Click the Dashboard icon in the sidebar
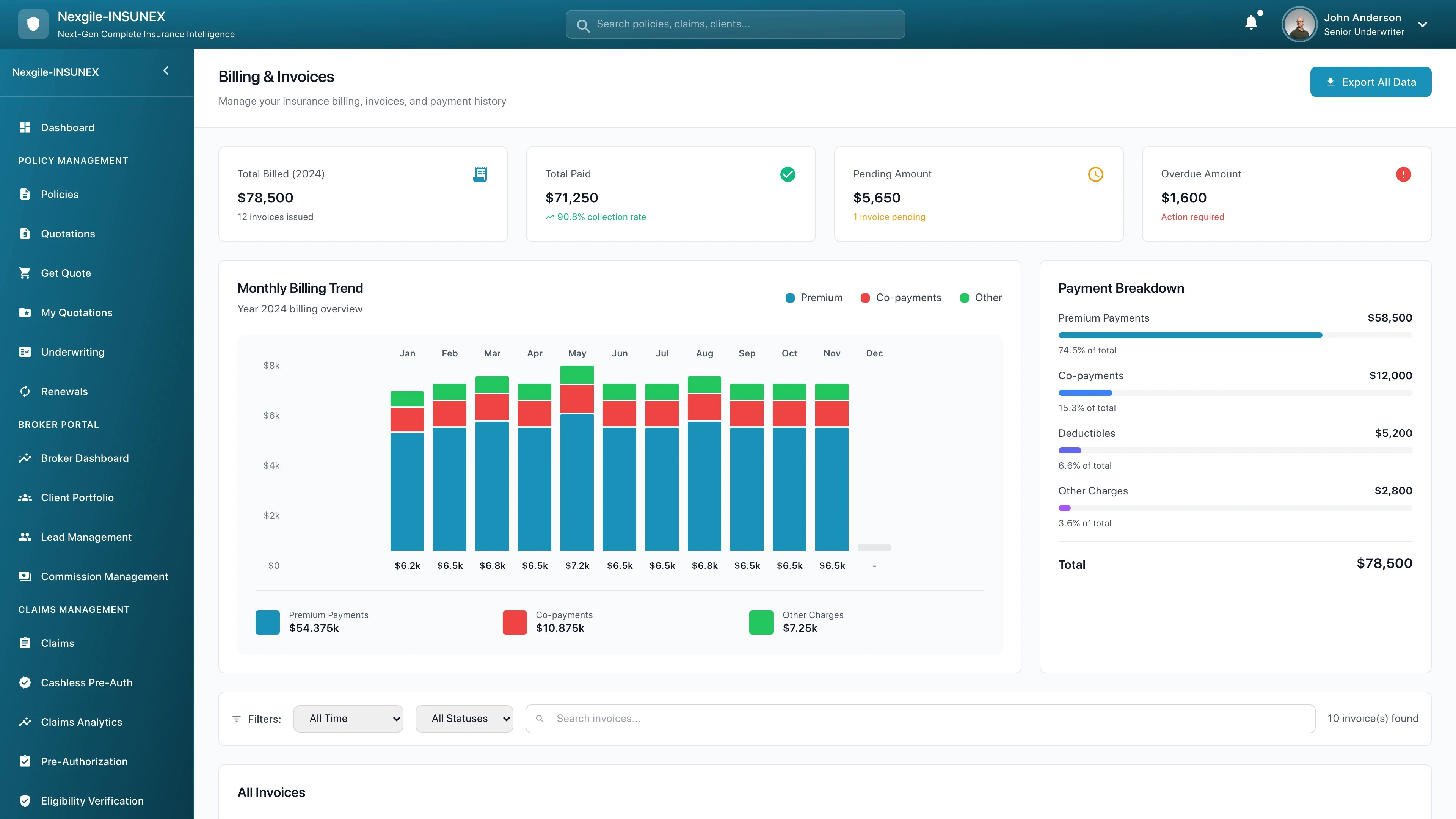Image resolution: width=1456 pixels, height=819 pixels. coord(25,127)
